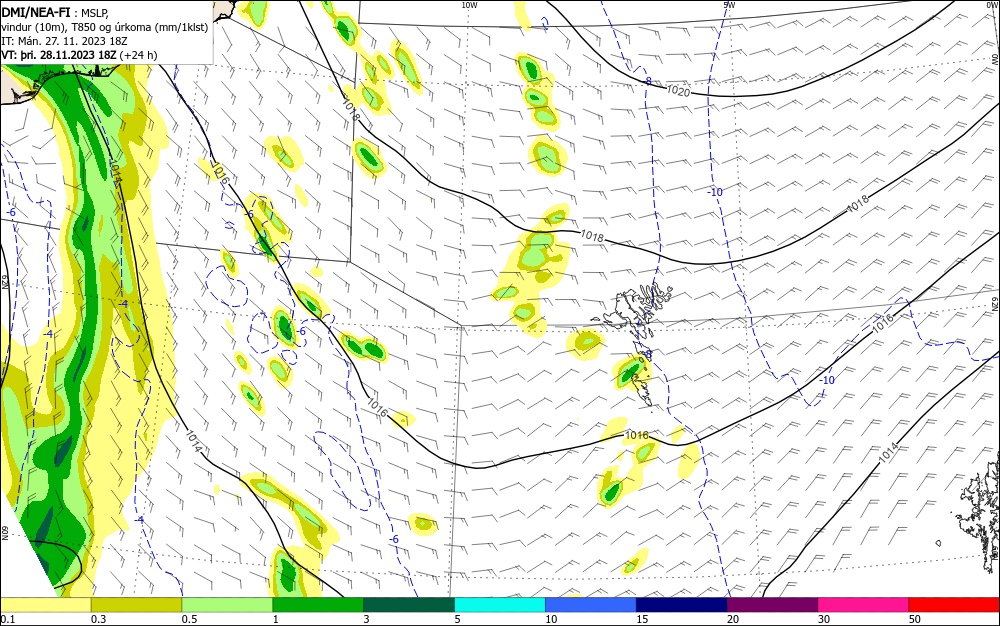Select the light green 0.5–1 legend swatch
This screenshot has width=1000, height=626.
point(227,605)
